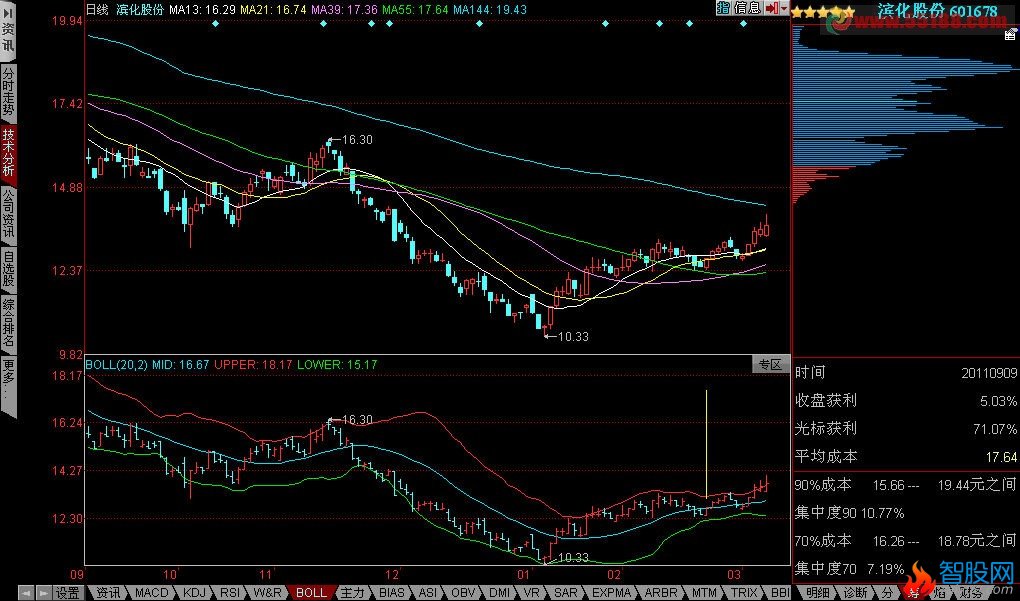Image resolution: width=1020 pixels, height=601 pixels.
Task: Click the five-star rating icons
Action: 823,12
